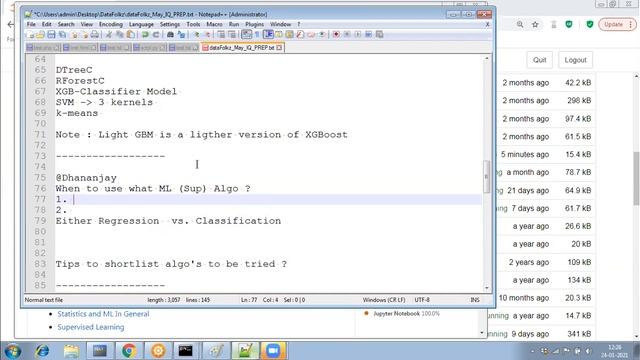Select the dataFolkz_May_IQ_PREP.txt tab
Viewport: 640px width, 360px height.
pyautogui.click(x=242, y=48)
